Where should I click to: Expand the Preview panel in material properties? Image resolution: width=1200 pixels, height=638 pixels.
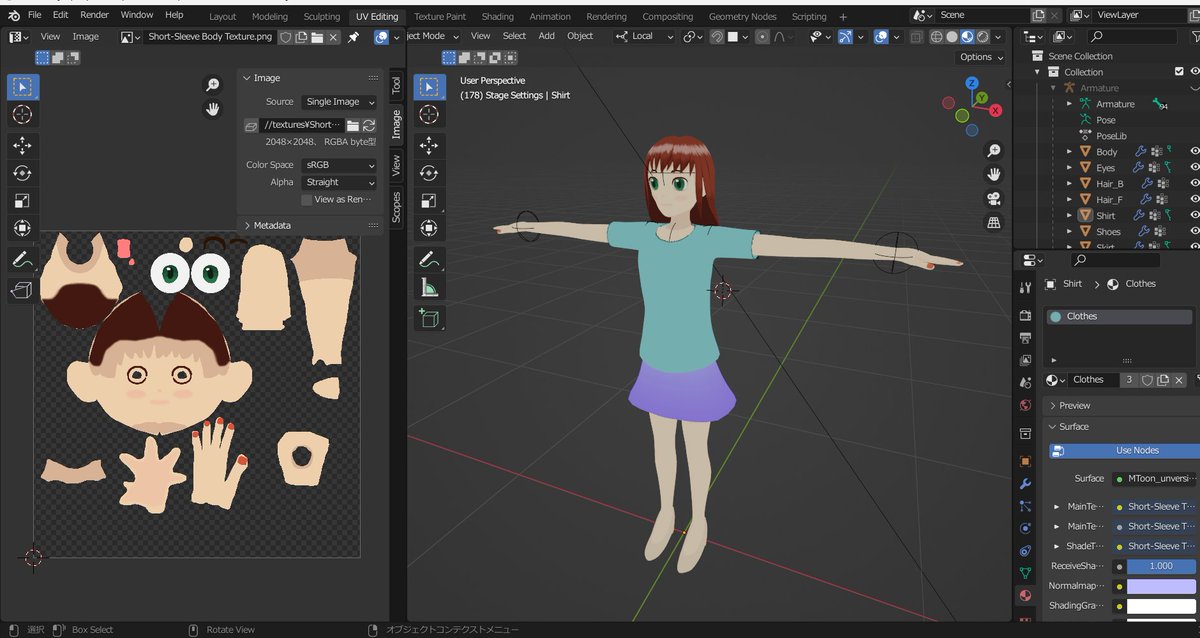1120,405
